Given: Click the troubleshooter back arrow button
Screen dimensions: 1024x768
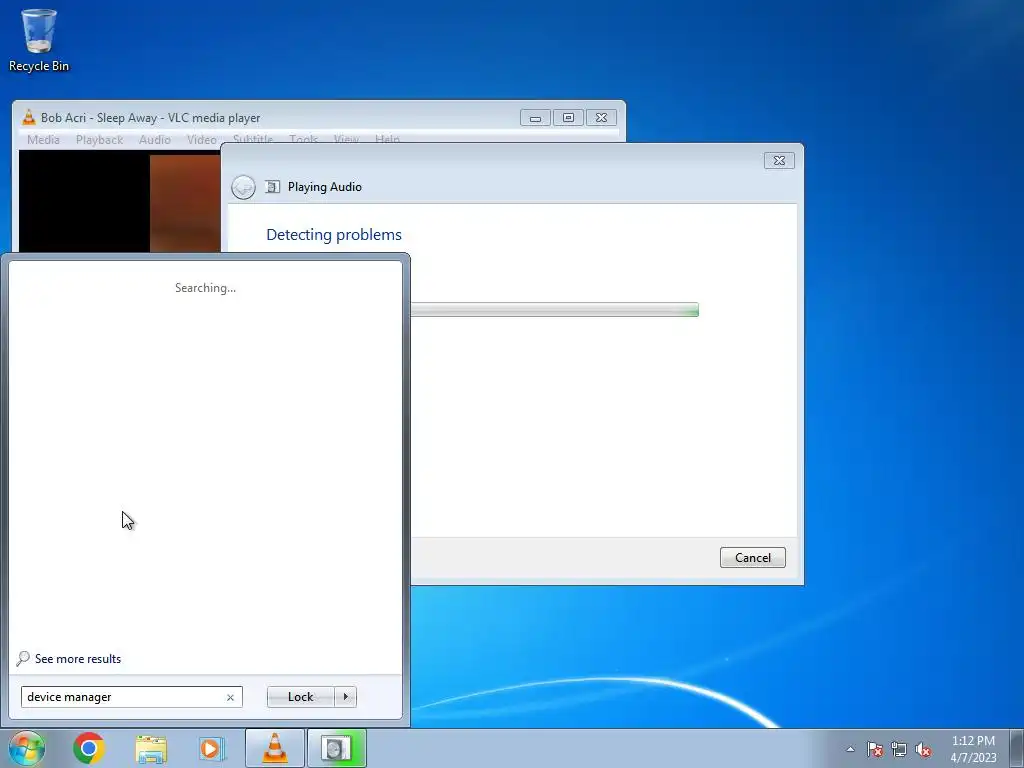Looking at the screenshot, I should [x=243, y=187].
